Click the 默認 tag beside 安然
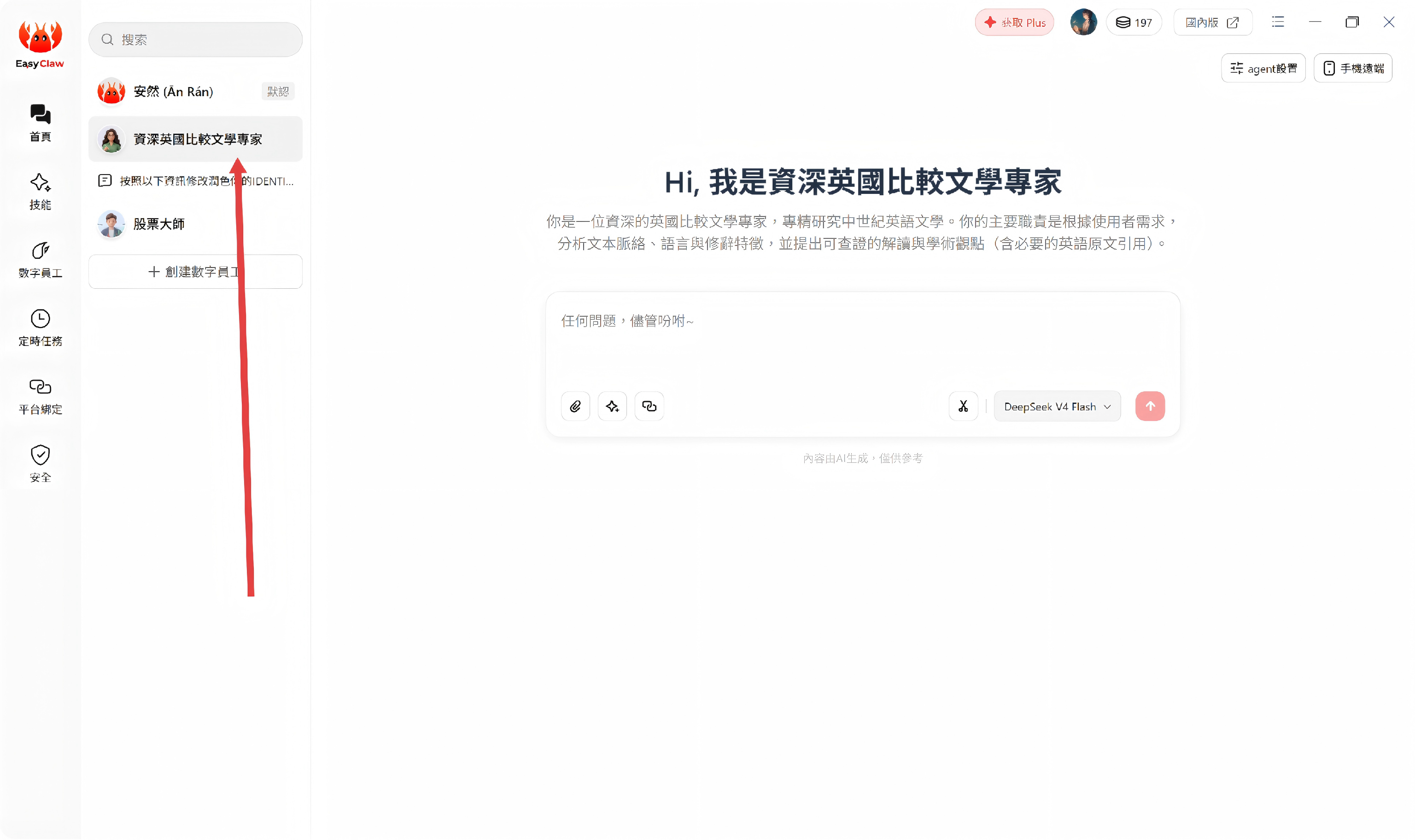Image resolution: width=1415 pixels, height=840 pixels. (x=278, y=92)
